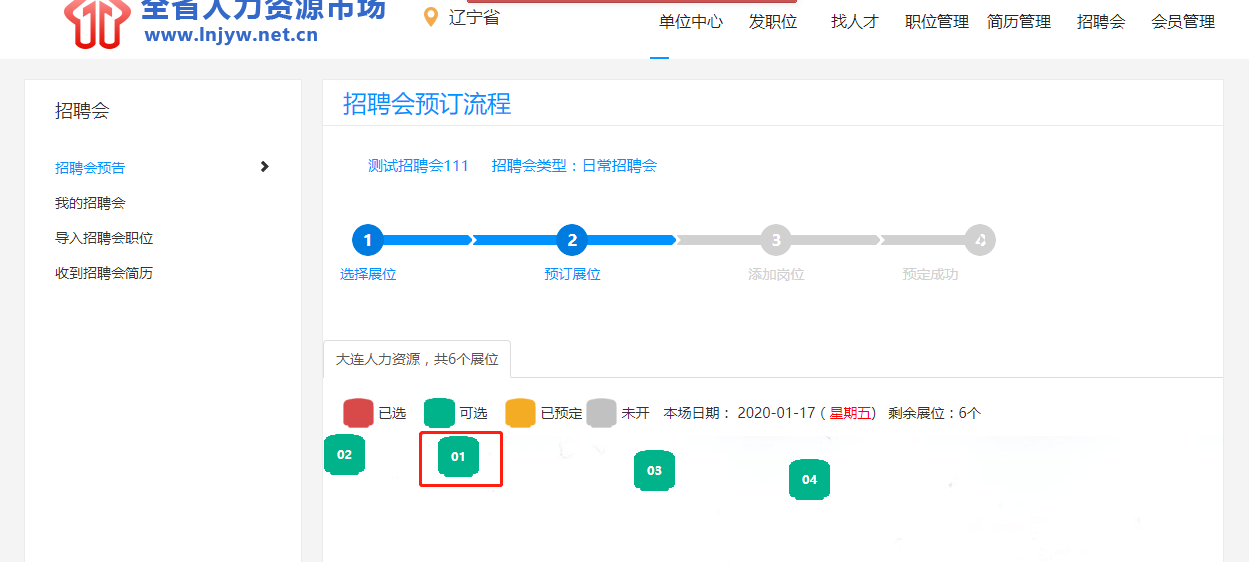The height and width of the screenshot is (562, 1249).
Task: Click the gray 未开 legend swatch
Action: (x=601, y=413)
